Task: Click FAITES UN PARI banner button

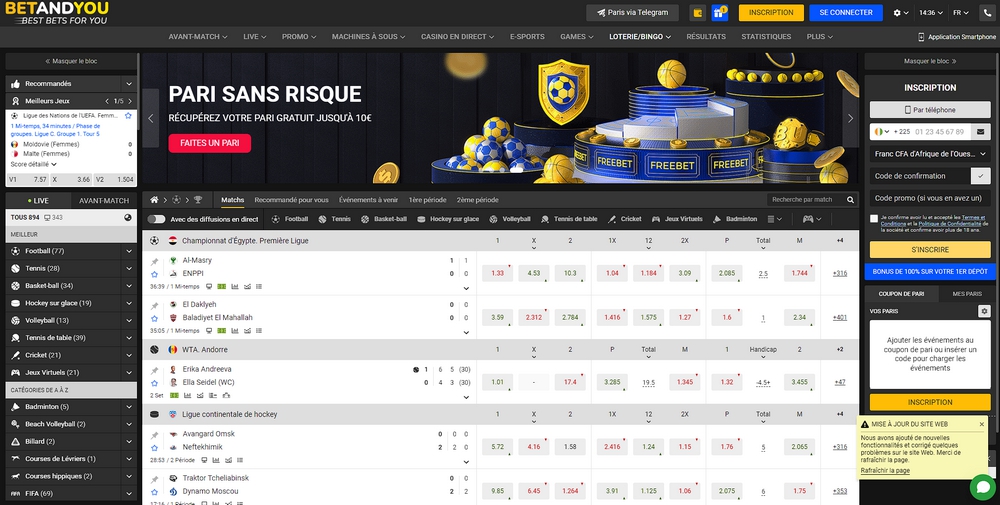Action: tap(210, 143)
